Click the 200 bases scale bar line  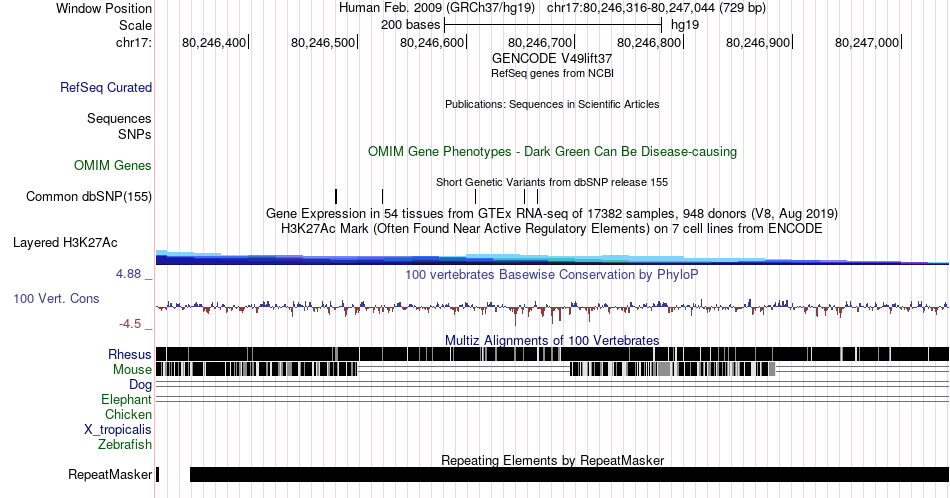(553, 25)
